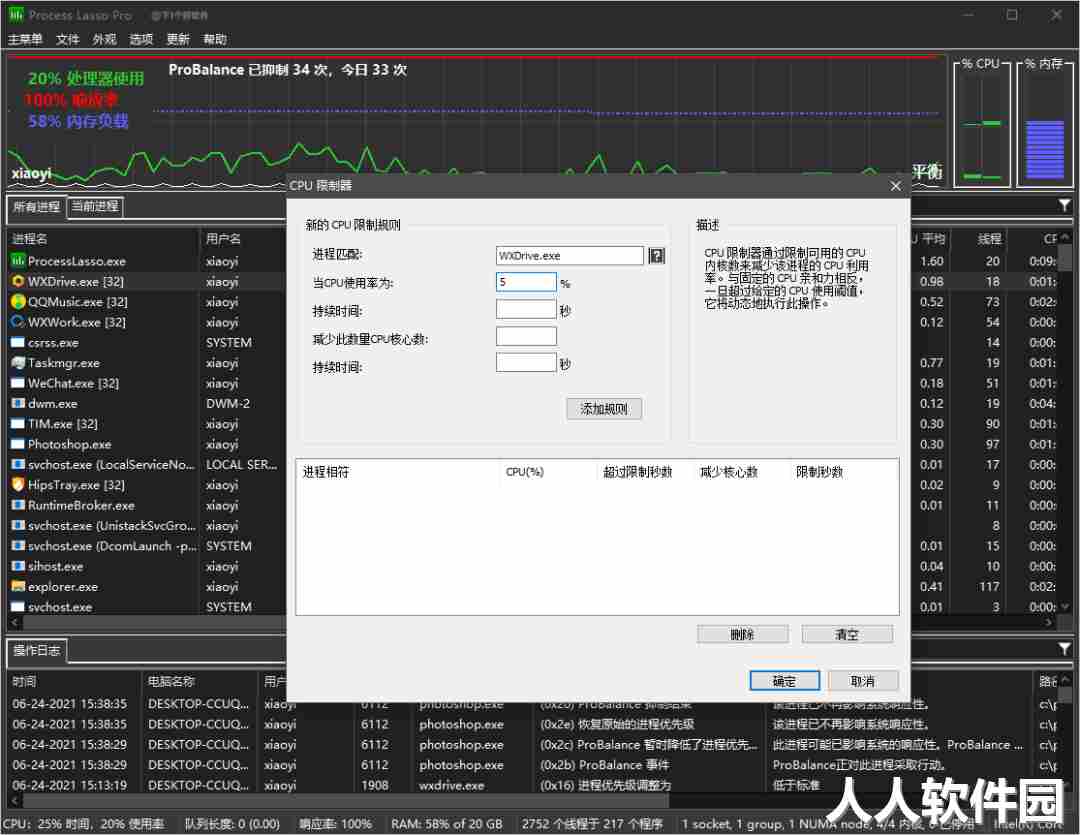Image resolution: width=1080 pixels, height=835 pixels.
Task: Click the 进程匹配 input field
Action: point(570,256)
